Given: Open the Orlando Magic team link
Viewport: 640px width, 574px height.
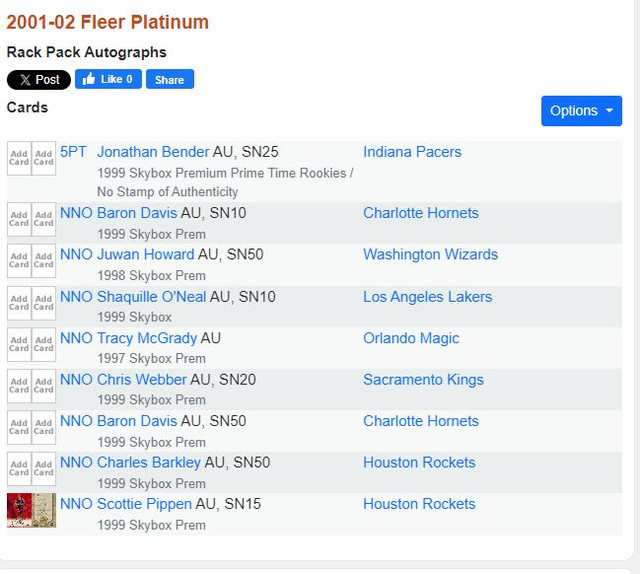Looking at the screenshot, I should [x=411, y=338].
